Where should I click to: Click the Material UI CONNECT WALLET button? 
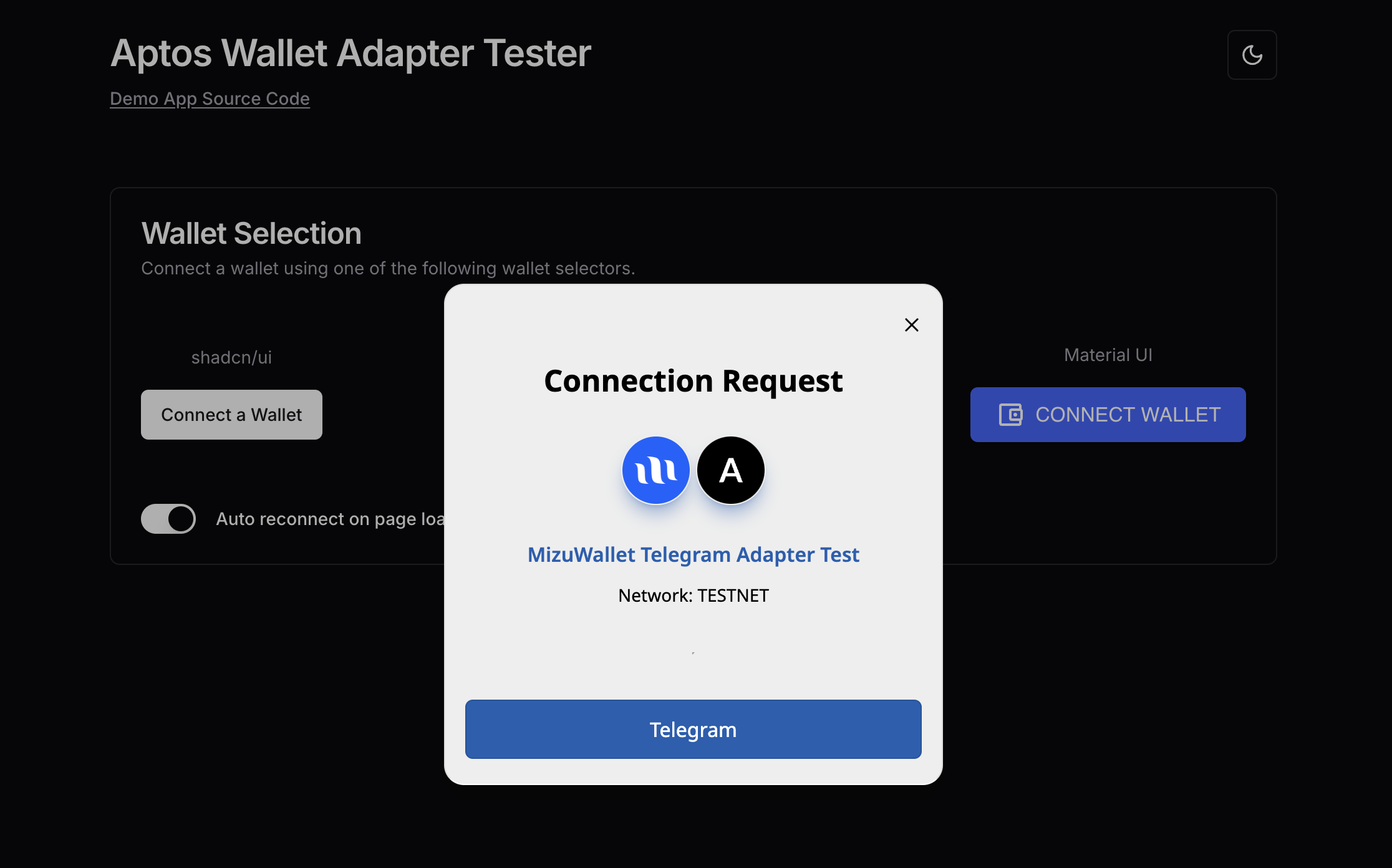(x=1108, y=415)
